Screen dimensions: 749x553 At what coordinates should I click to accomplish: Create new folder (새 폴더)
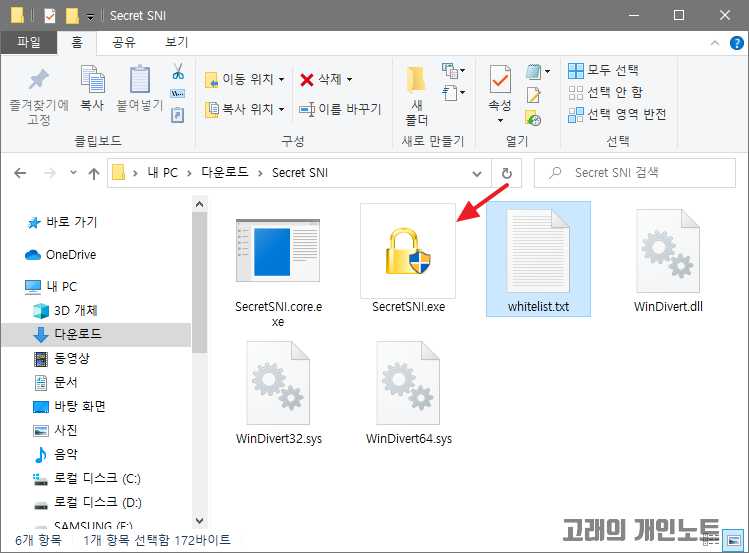pyautogui.click(x=417, y=96)
